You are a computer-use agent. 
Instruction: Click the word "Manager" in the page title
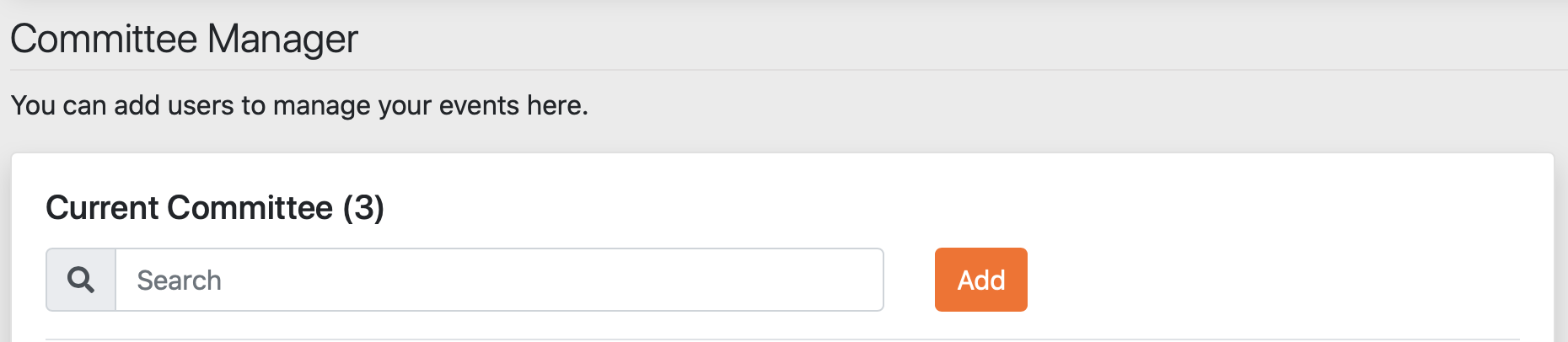(x=282, y=39)
